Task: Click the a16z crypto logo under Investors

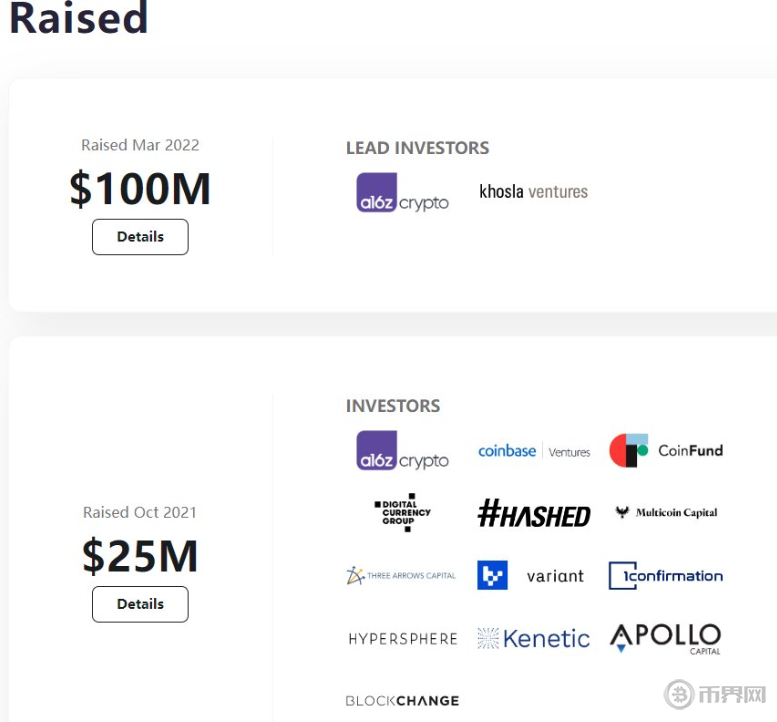Action: [402, 450]
